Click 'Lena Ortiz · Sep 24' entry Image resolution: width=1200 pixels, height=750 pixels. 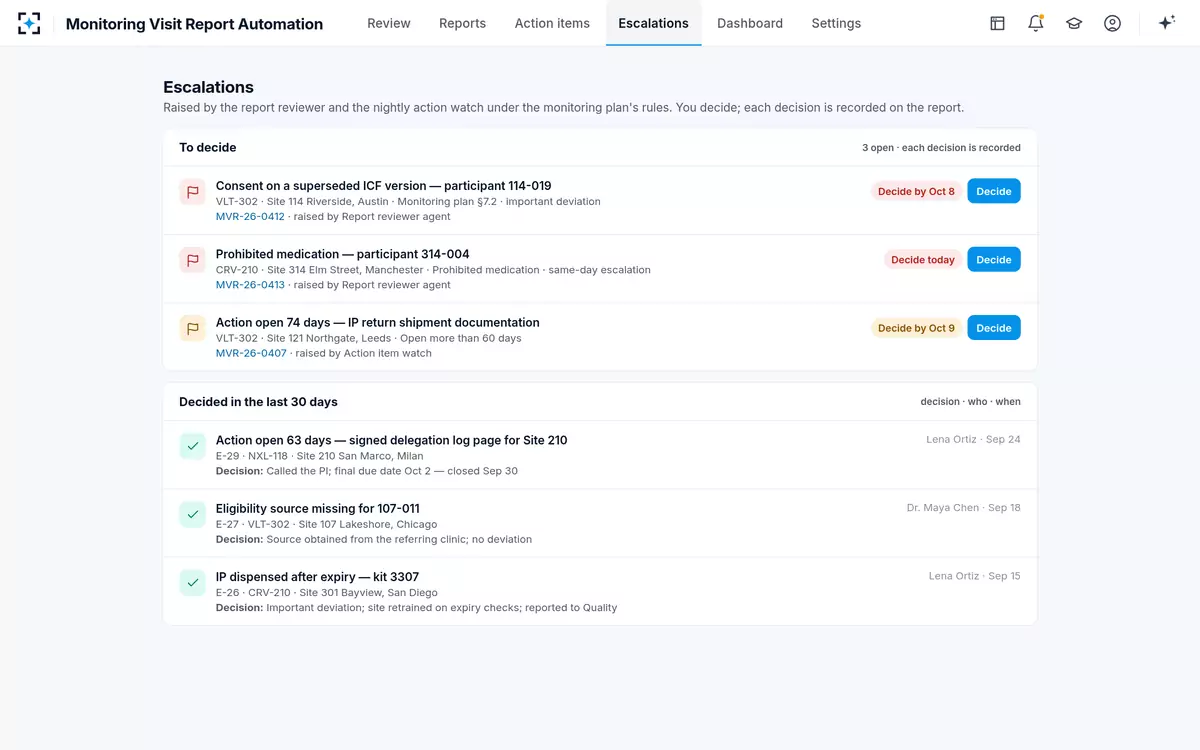coord(974,439)
